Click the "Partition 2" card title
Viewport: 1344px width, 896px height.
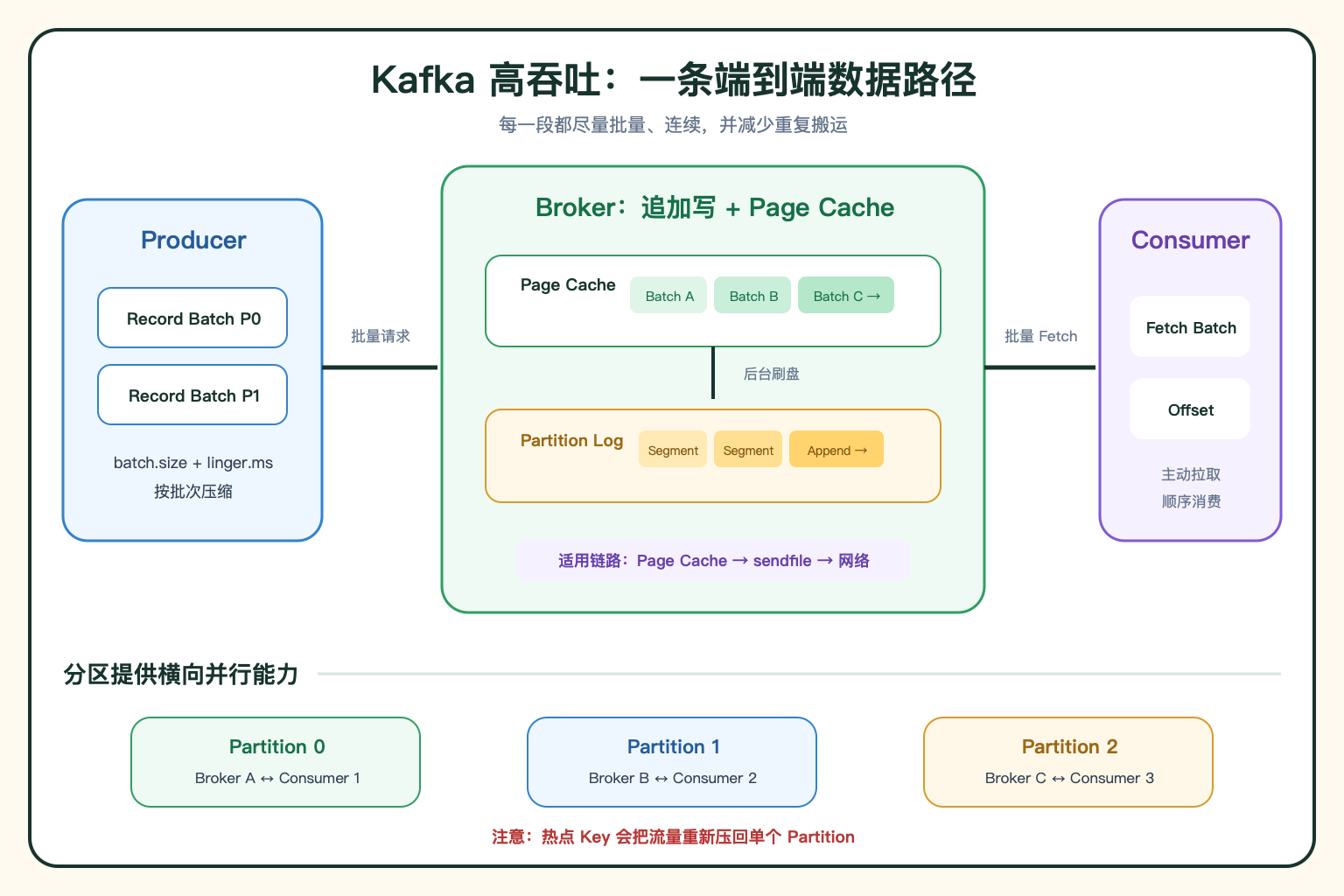[1069, 746]
